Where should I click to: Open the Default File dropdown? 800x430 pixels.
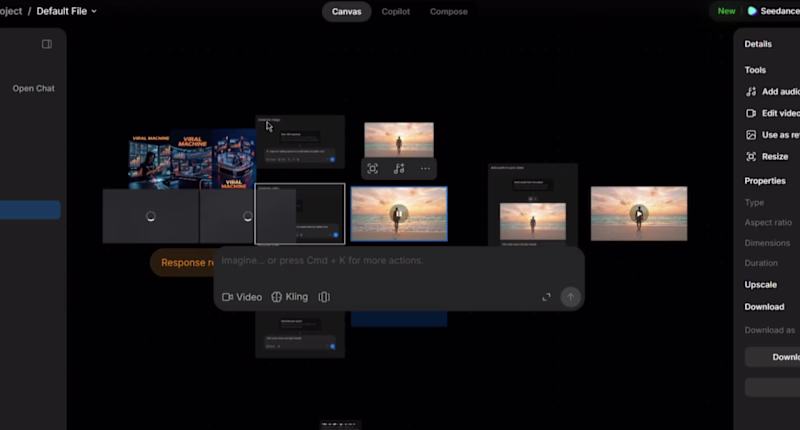tap(66, 11)
